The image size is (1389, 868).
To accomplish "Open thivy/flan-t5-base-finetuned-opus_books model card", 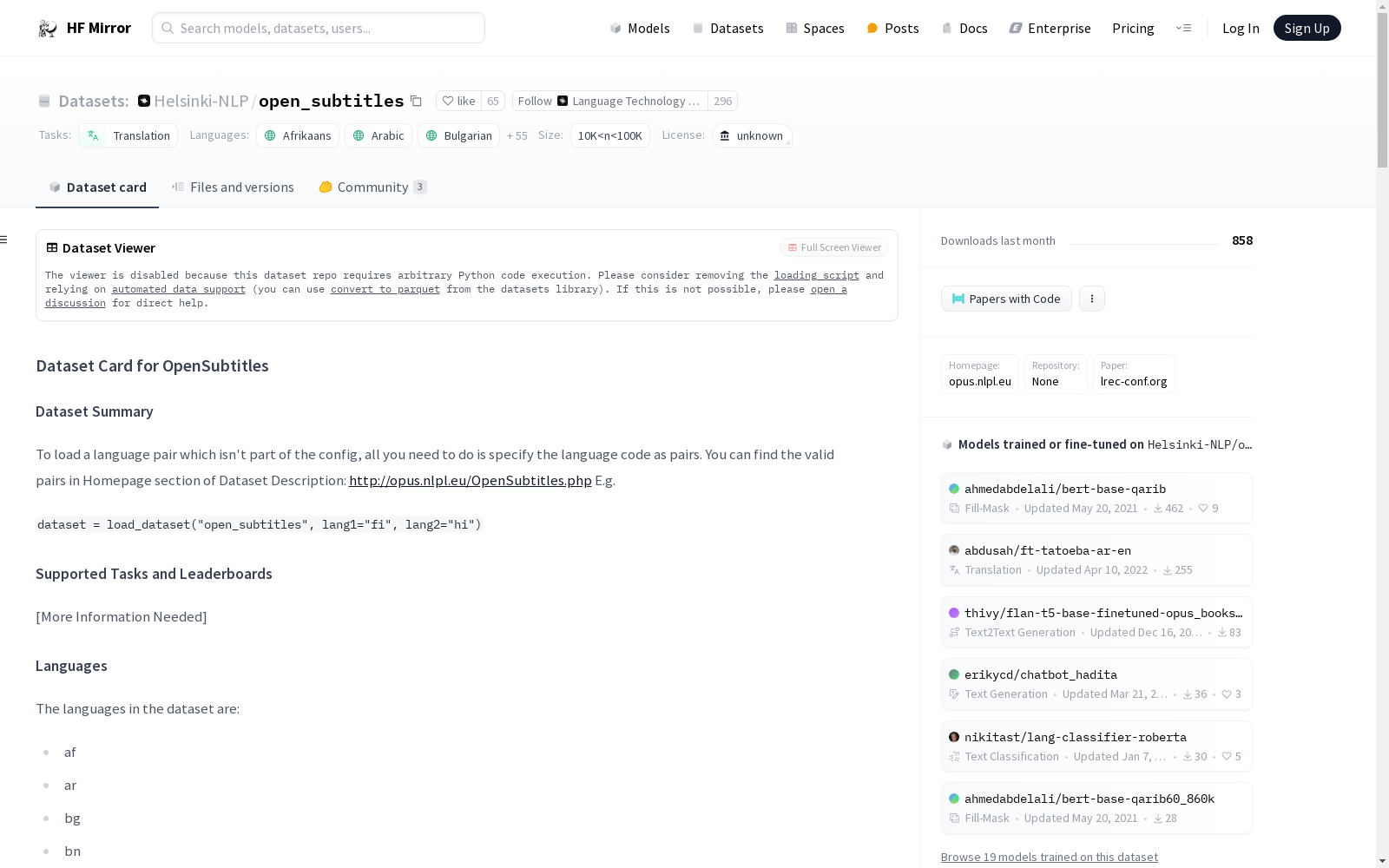I will [x=1096, y=622].
